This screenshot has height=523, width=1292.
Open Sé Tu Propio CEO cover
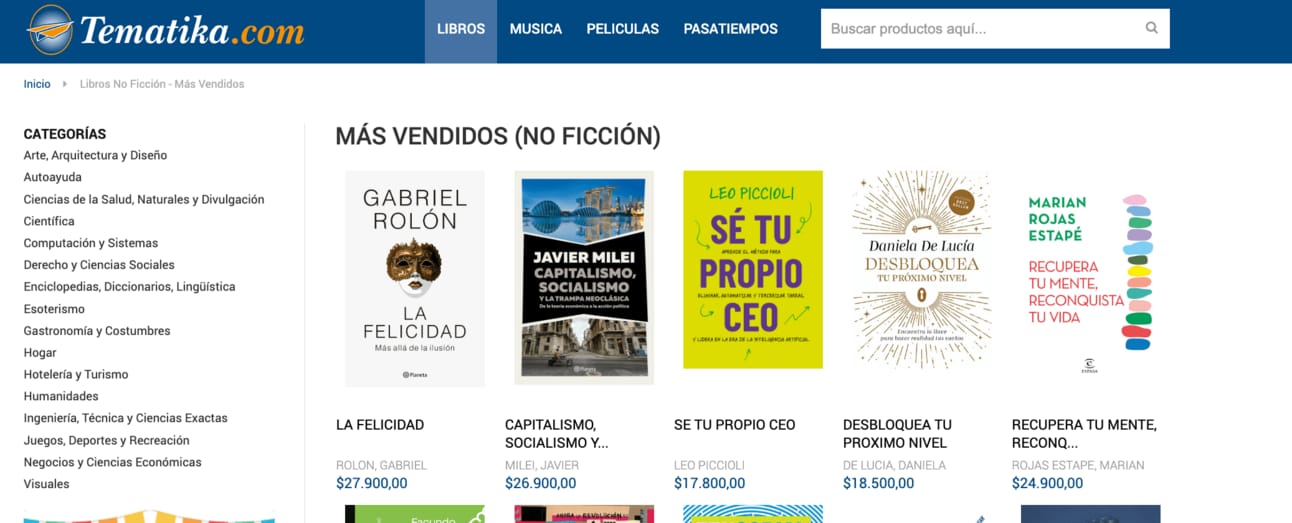pos(753,269)
